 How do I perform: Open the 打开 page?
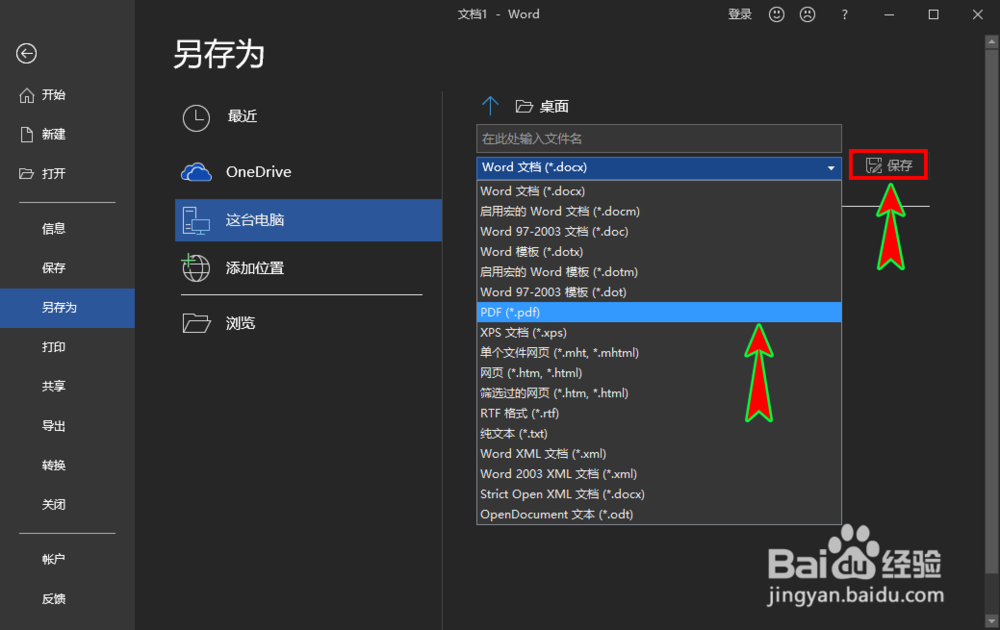click(67, 173)
